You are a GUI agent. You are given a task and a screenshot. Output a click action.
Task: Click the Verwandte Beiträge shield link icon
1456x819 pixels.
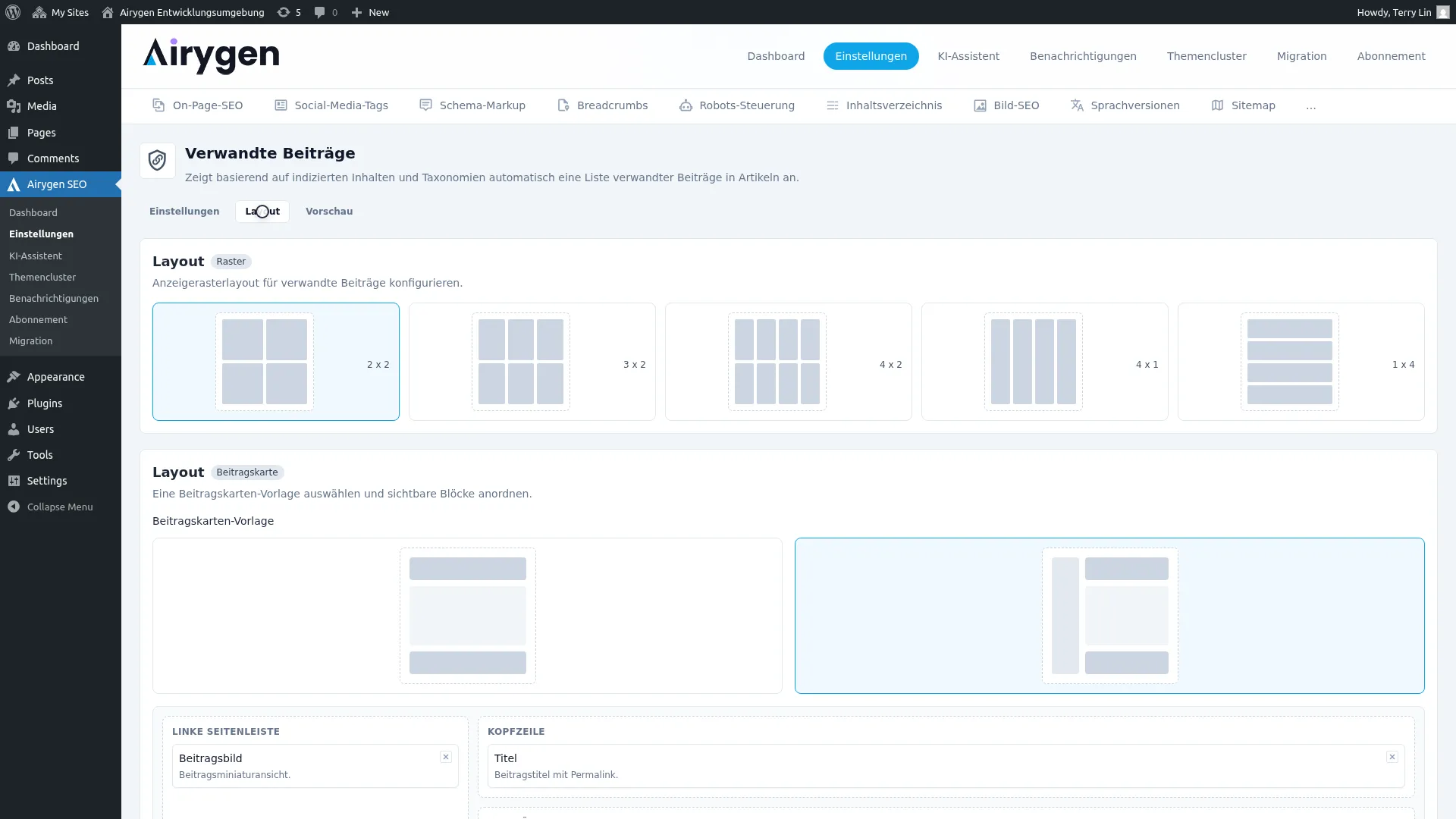[x=158, y=161]
